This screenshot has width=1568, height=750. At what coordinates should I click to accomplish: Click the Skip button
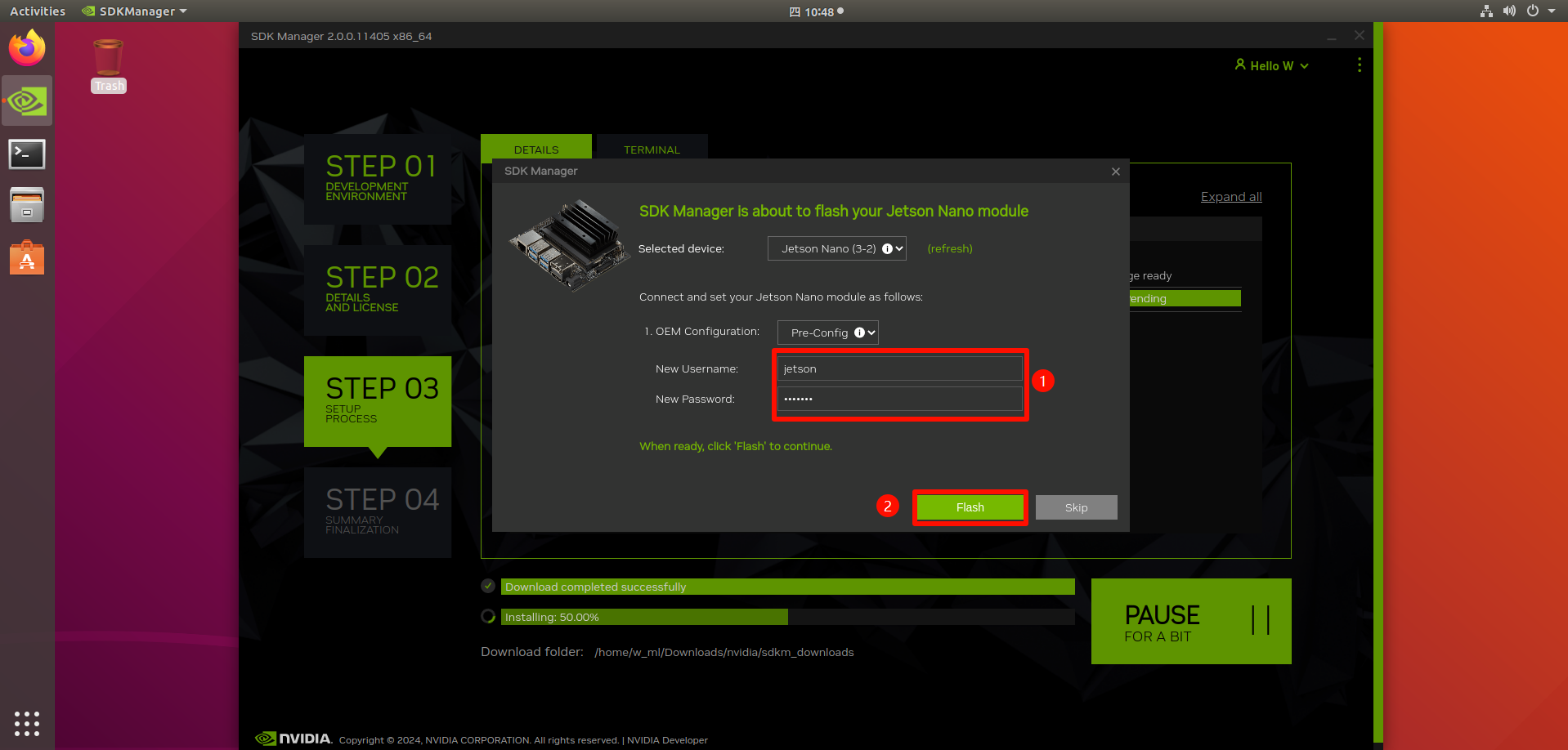point(1076,507)
